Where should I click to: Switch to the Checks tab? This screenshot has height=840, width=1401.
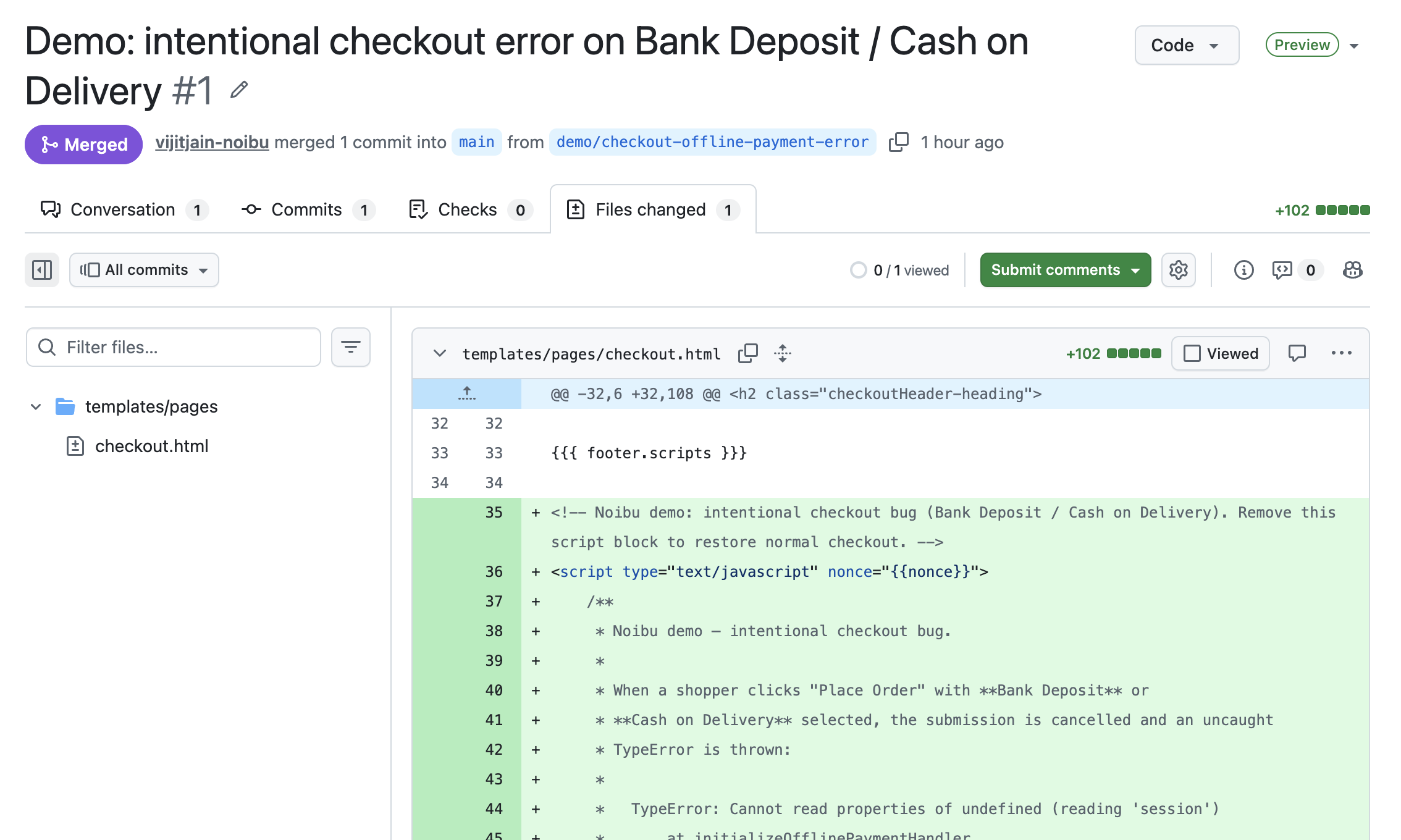click(x=470, y=210)
